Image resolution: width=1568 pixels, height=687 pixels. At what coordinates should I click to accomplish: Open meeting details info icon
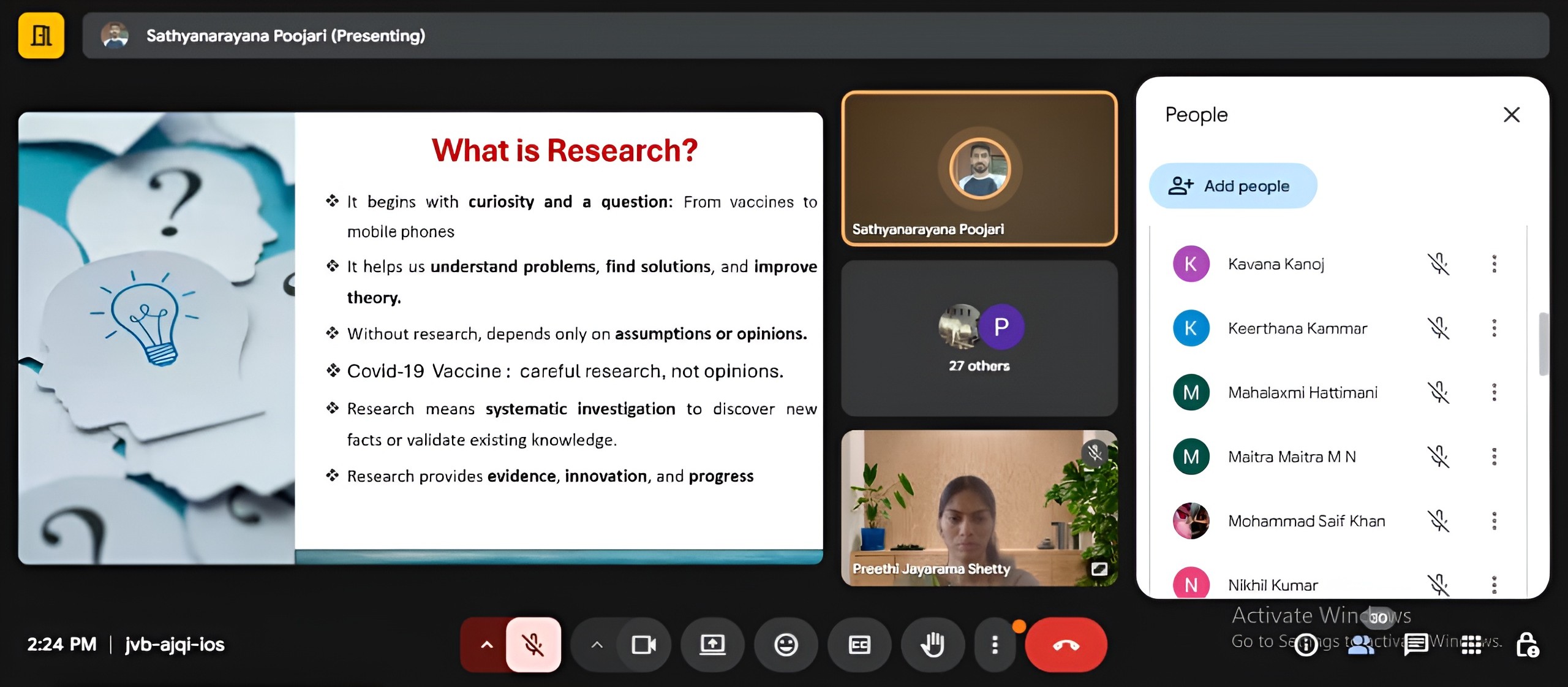pos(1305,645)
